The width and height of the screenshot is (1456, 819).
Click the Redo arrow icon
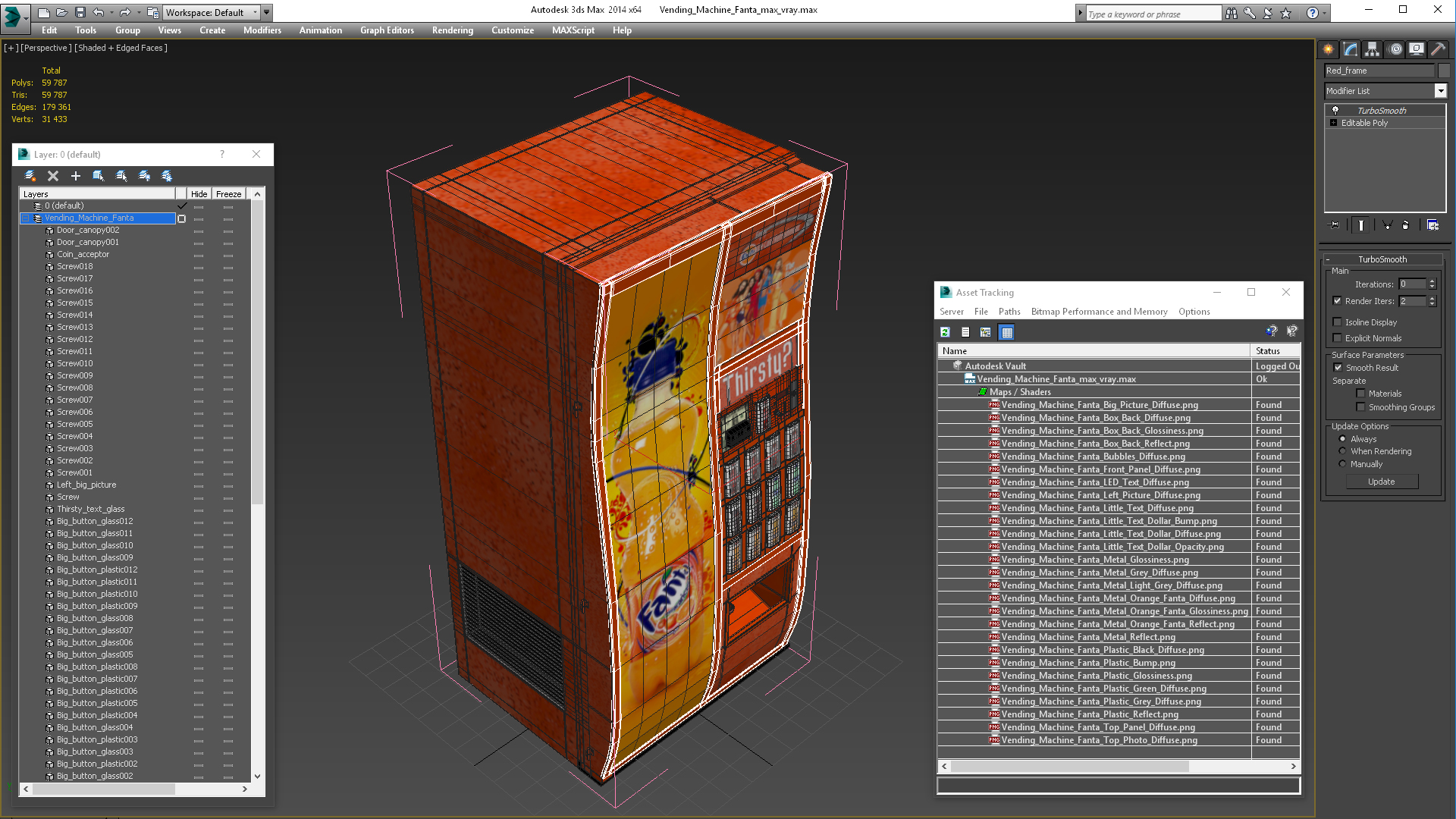(x=124, y=12)
